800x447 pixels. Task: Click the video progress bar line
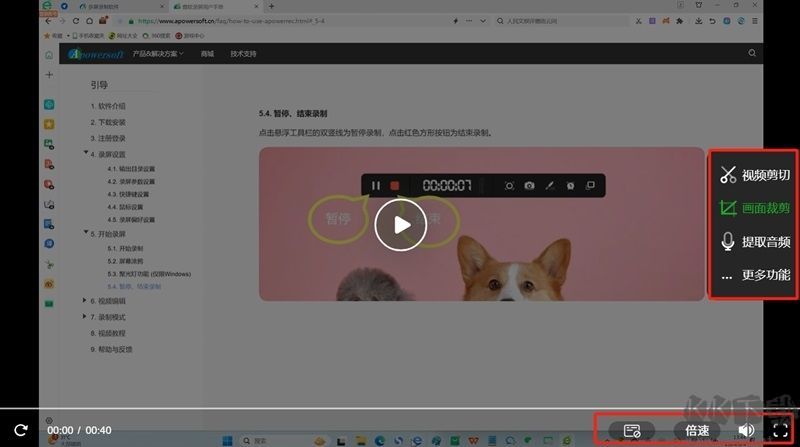tap(400, 409)
